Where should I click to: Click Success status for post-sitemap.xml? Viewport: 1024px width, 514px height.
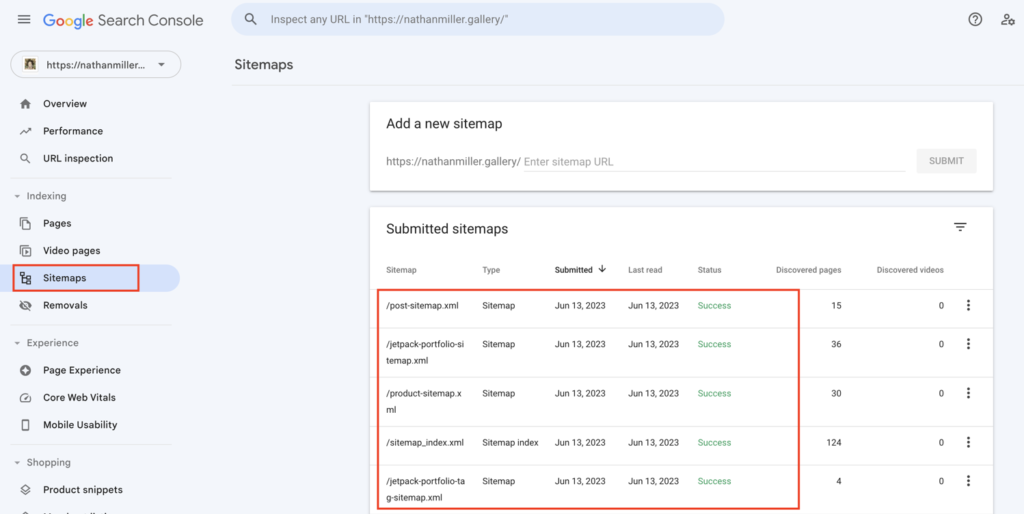pos(714,306)
